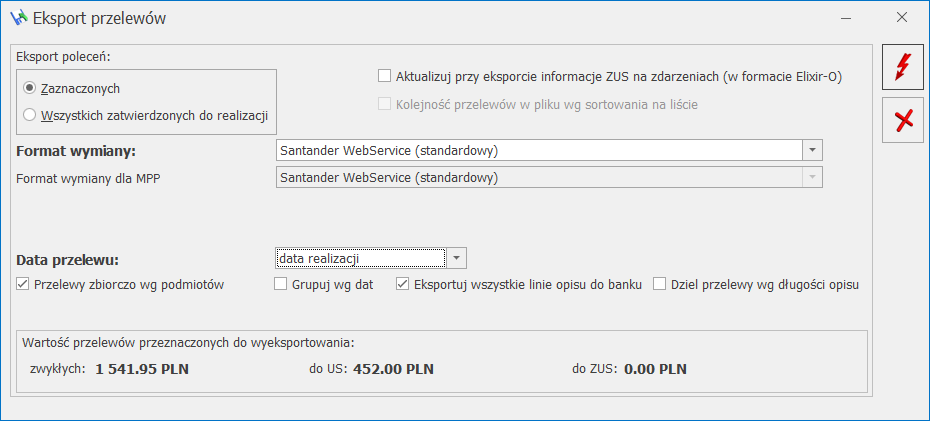Toggle Kolejność przelewów w pliku checkbox

pyautogui.click(x=385, y=104)
